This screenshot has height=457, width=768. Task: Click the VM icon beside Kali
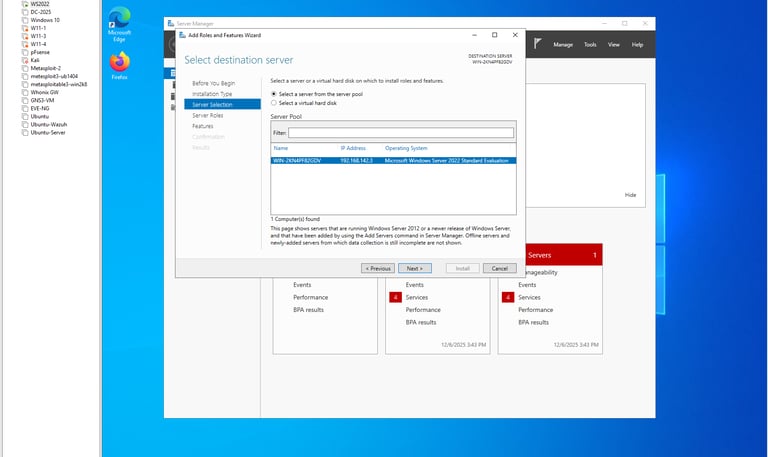25,60
